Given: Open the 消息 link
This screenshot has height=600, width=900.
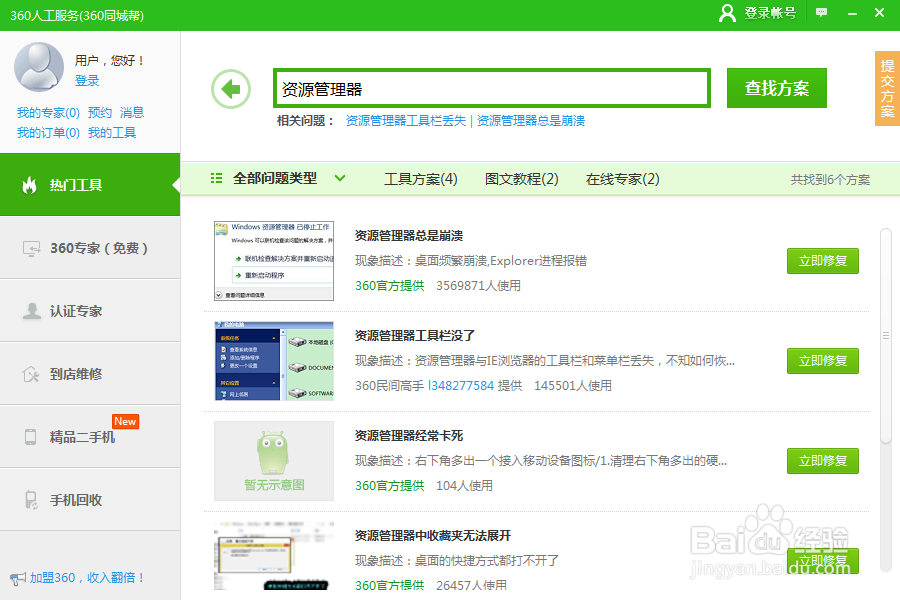Looking at the screenshot, I should [x=131, y=113].
